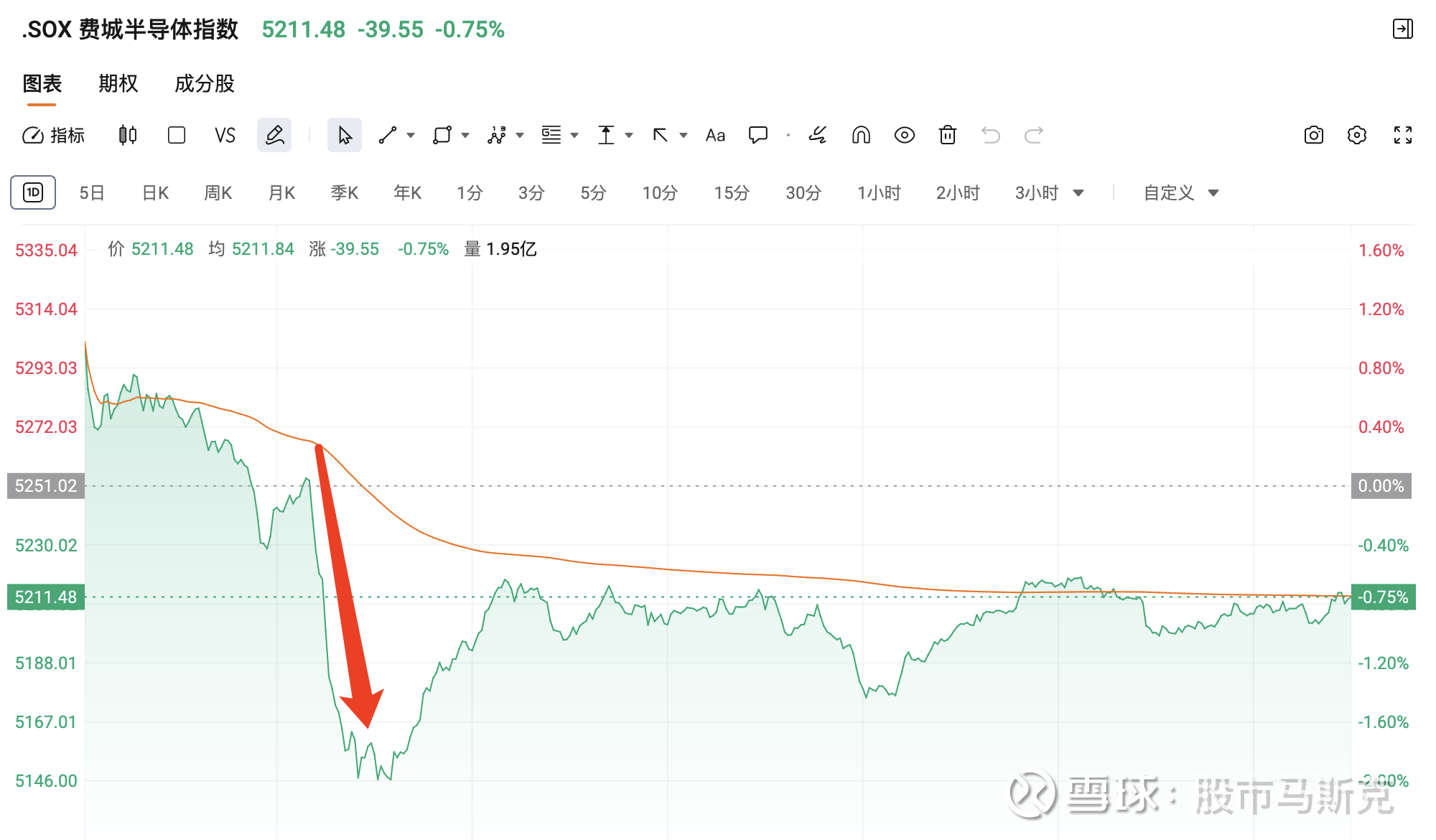
Task: Select the 15分 timeframe
Action: click(x=732, y=192)
